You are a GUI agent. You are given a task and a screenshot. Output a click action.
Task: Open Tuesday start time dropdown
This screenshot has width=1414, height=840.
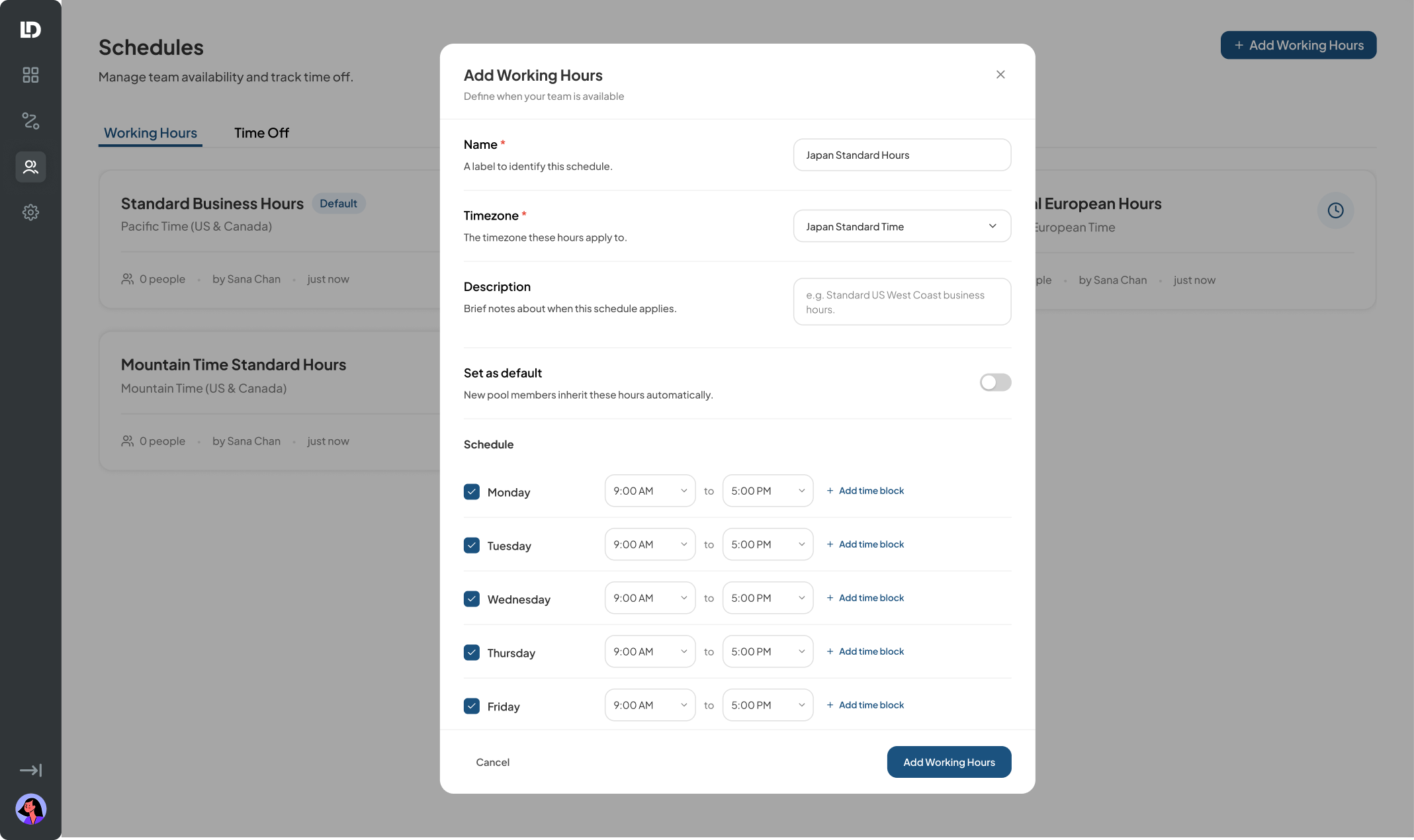650,544
